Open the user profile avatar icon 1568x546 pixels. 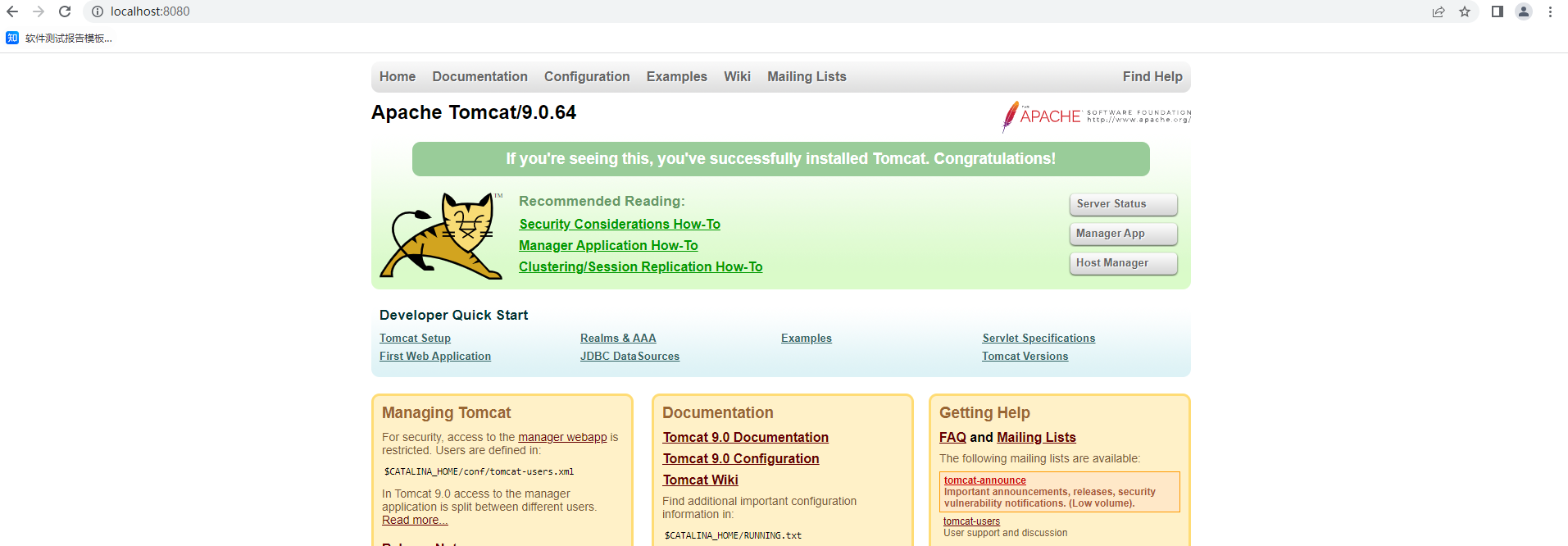coord(1524,11)
